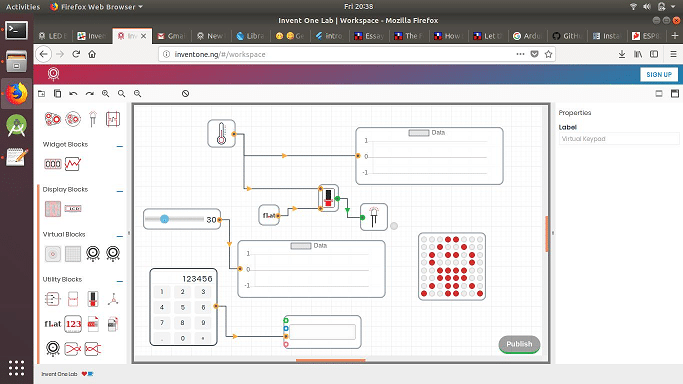Redo the last workspace action

click(x=89, y=94)
